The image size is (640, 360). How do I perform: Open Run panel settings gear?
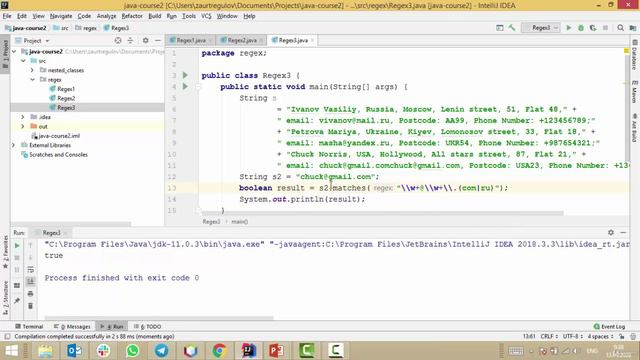[611, 232]
